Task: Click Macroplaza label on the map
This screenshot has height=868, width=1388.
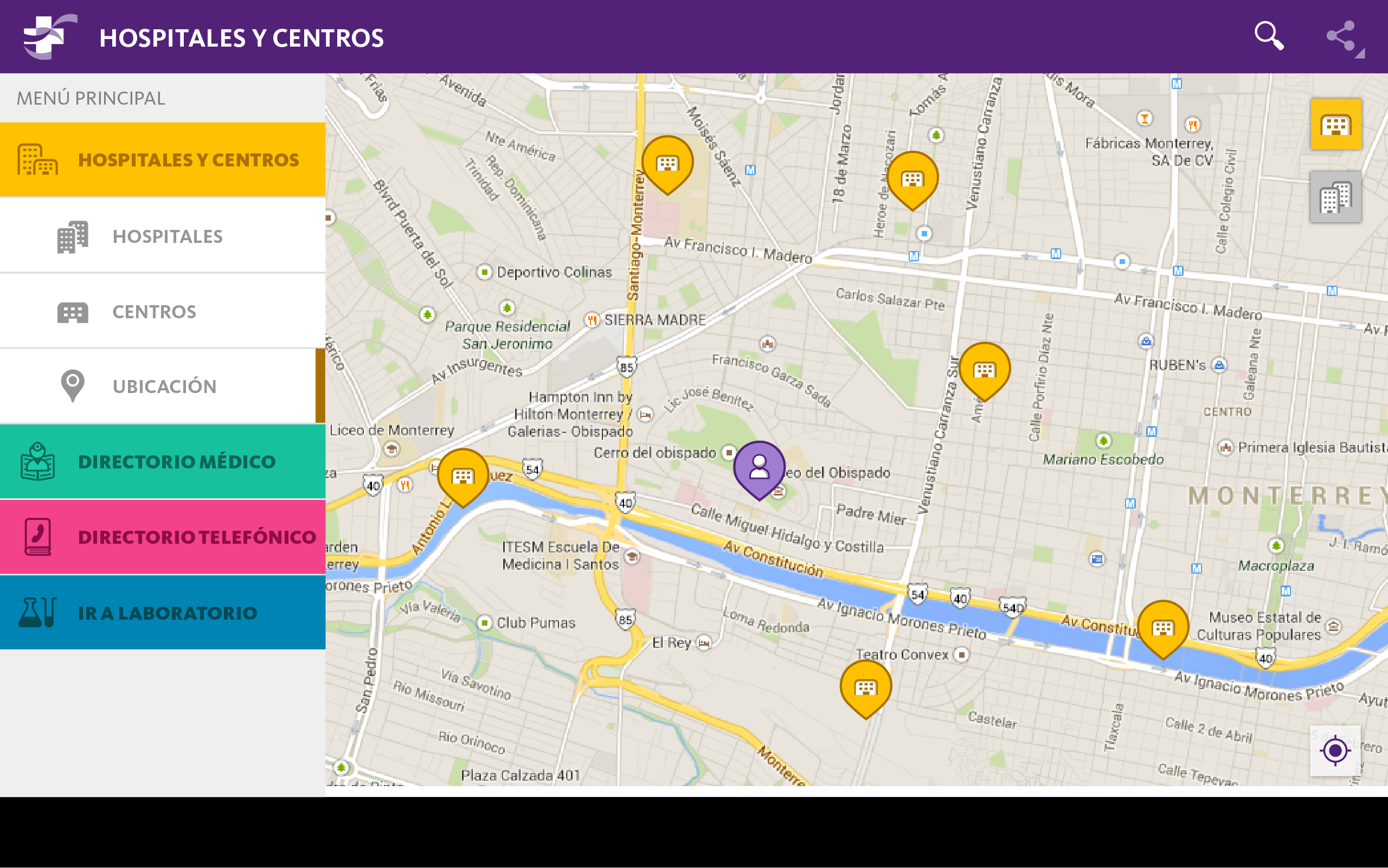Action: pyautogui.click(x=1276, y=565)
